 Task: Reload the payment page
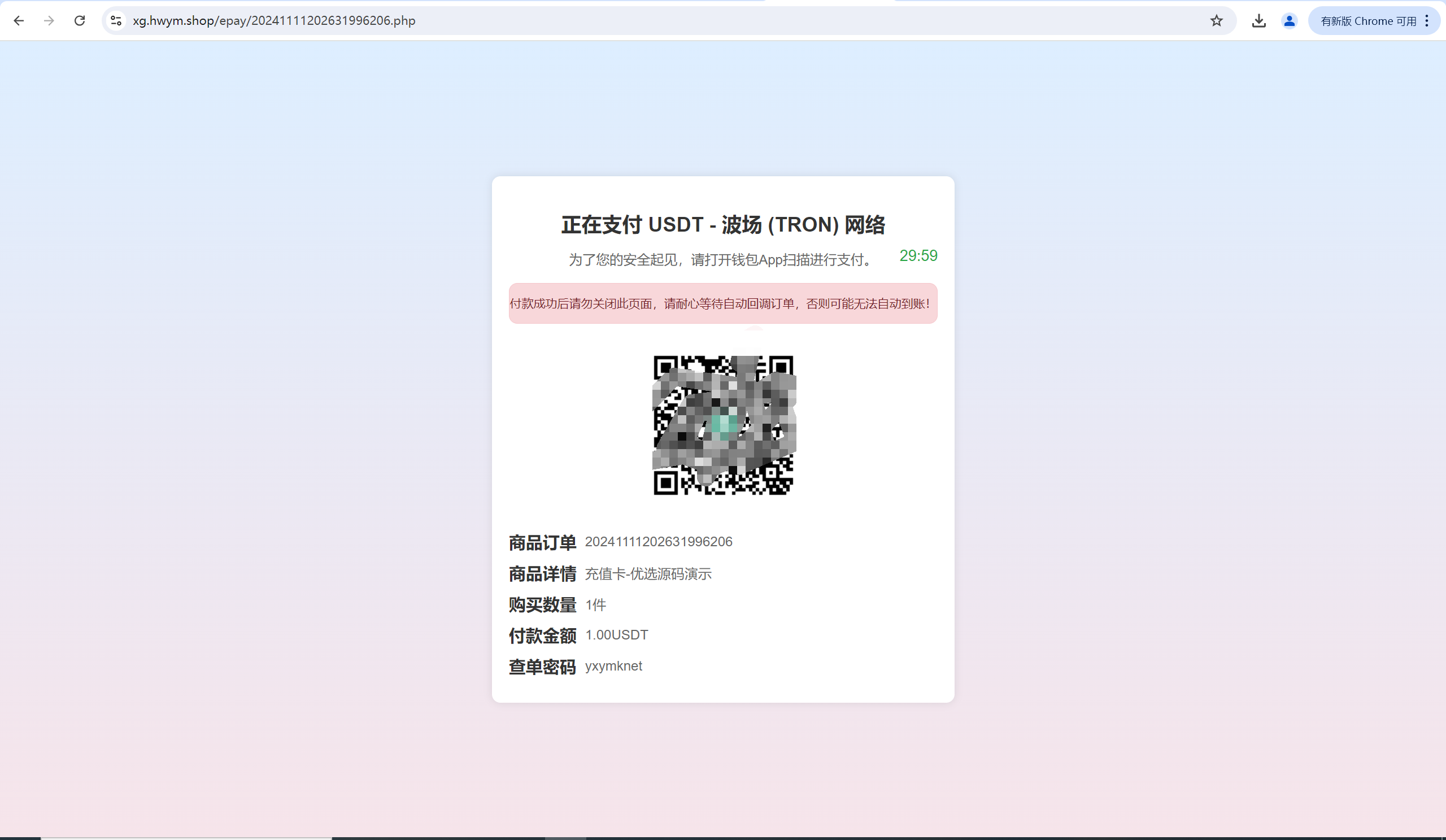pyautogui.click(x=80, y=21)
